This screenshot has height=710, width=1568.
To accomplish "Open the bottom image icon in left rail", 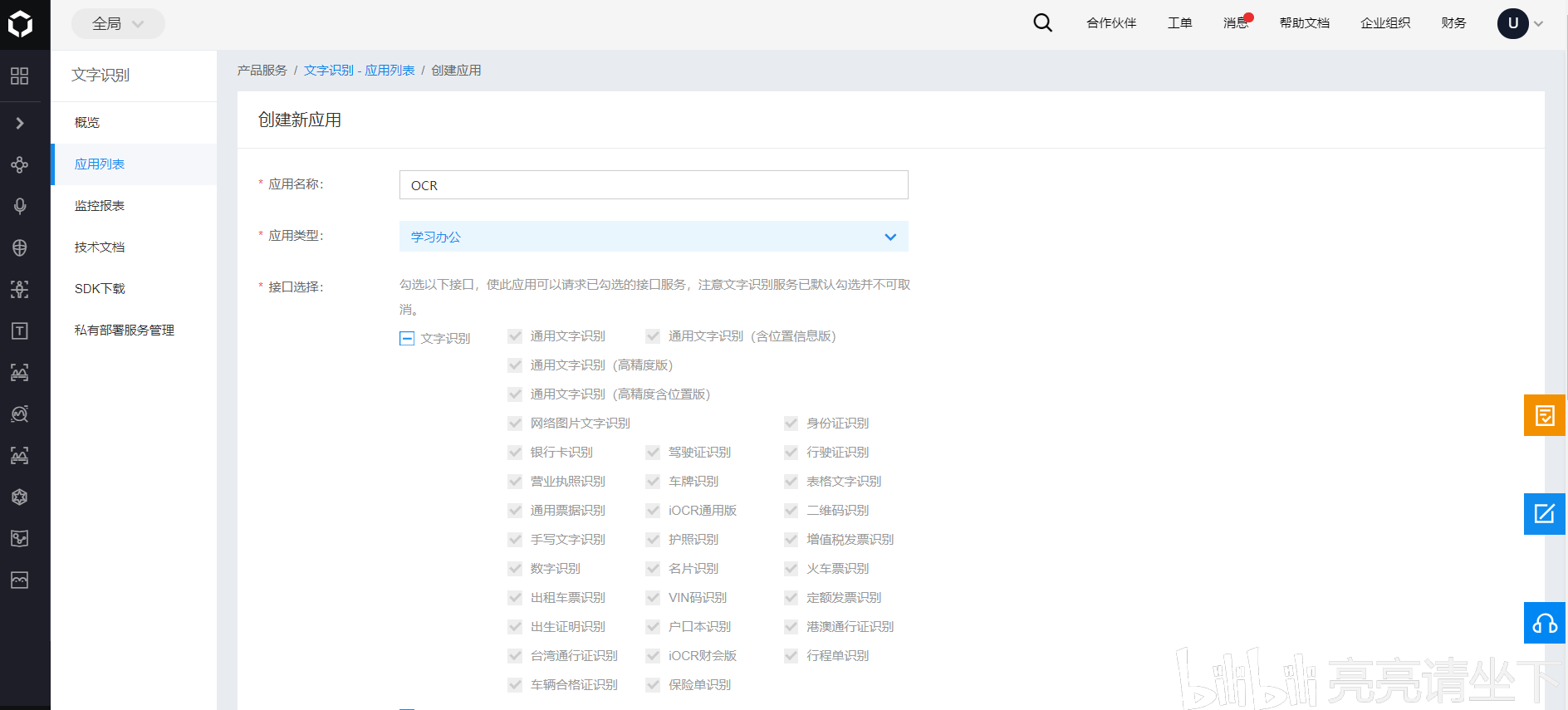I will [20, 580].
